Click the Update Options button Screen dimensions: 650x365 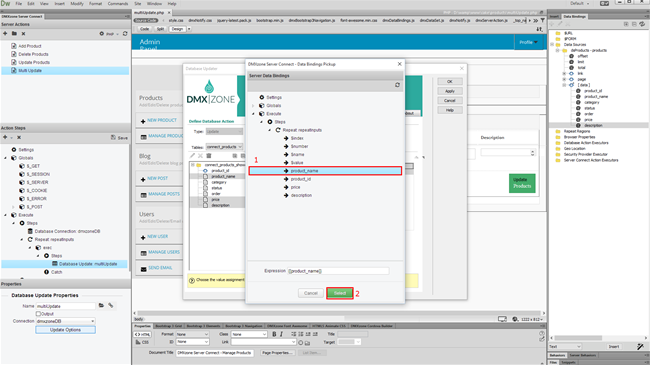pyautogui.click(x=65, y=330)
